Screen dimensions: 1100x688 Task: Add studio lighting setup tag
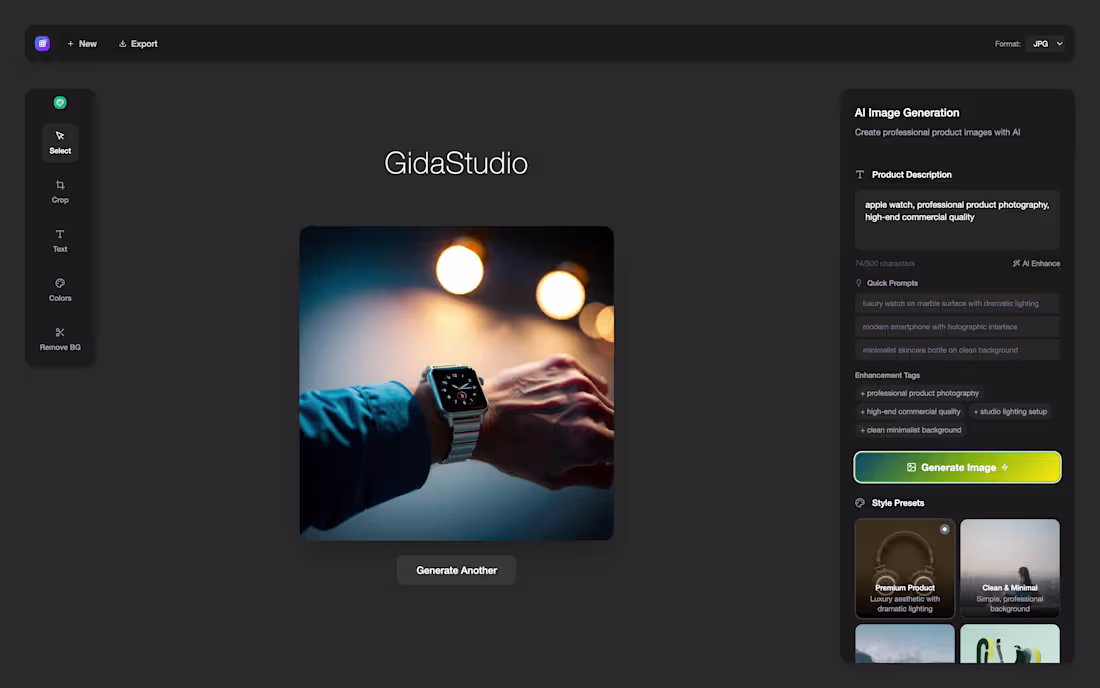tap(1010, 412)
